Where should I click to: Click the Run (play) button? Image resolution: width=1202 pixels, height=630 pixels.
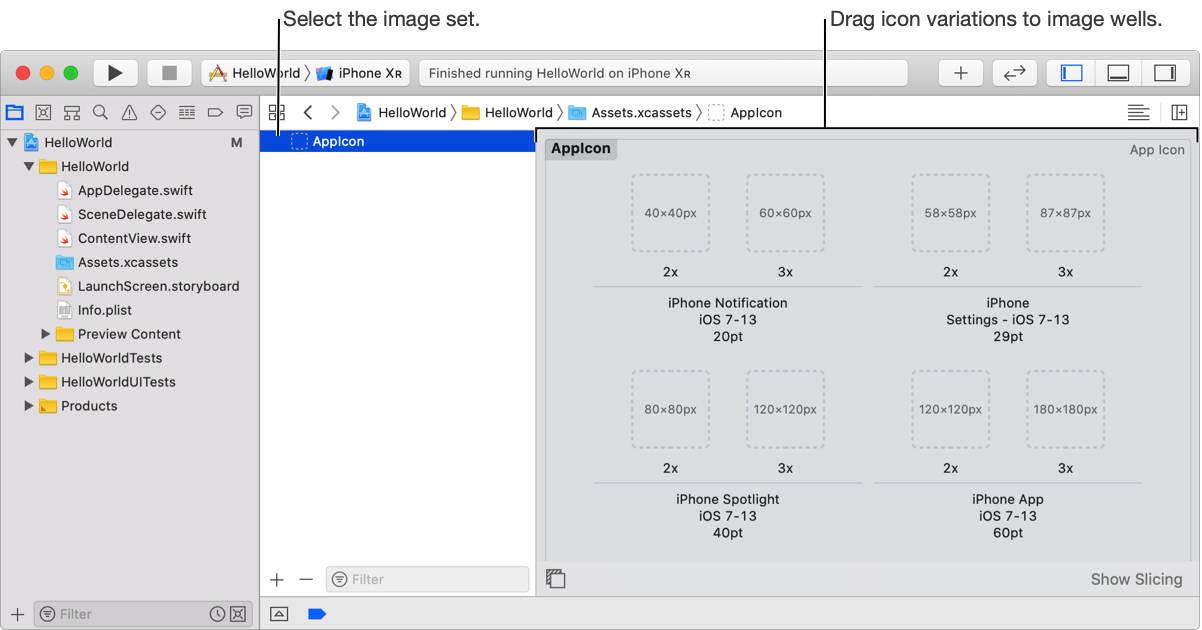tap(115, 73)
